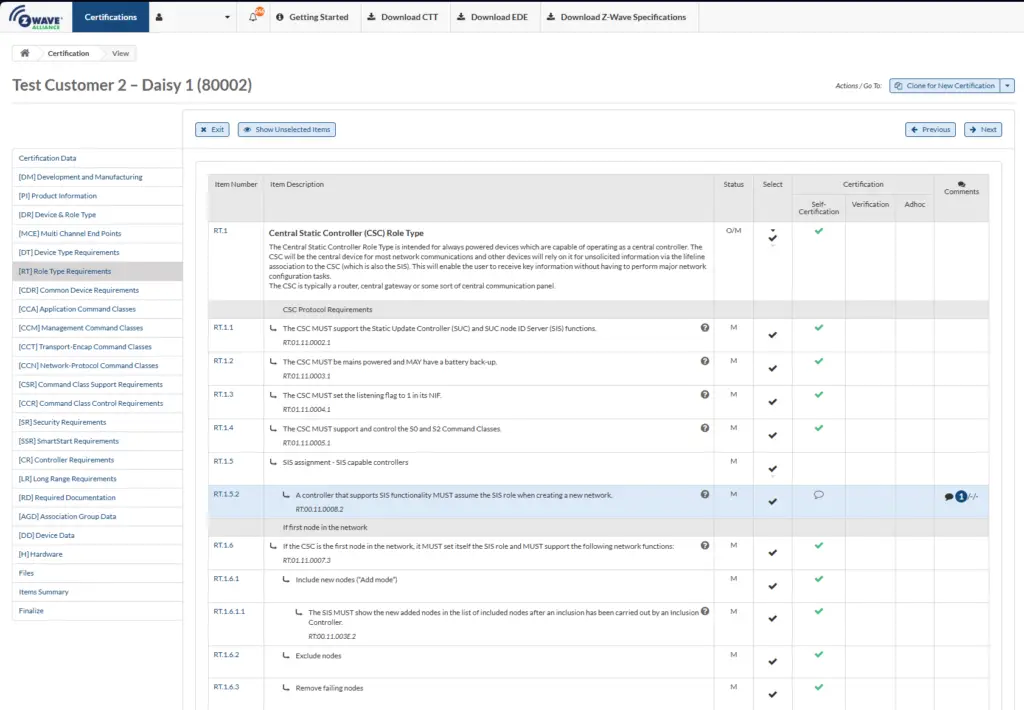Toggle select checkmark for RT.1.1
Image resolution: width=1024 pixels, height=710 pixels.
773,335
